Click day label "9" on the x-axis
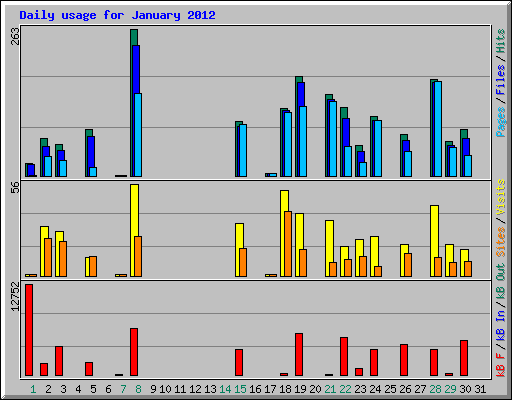Viewport: 512px width, 400px height. (153, 389)
